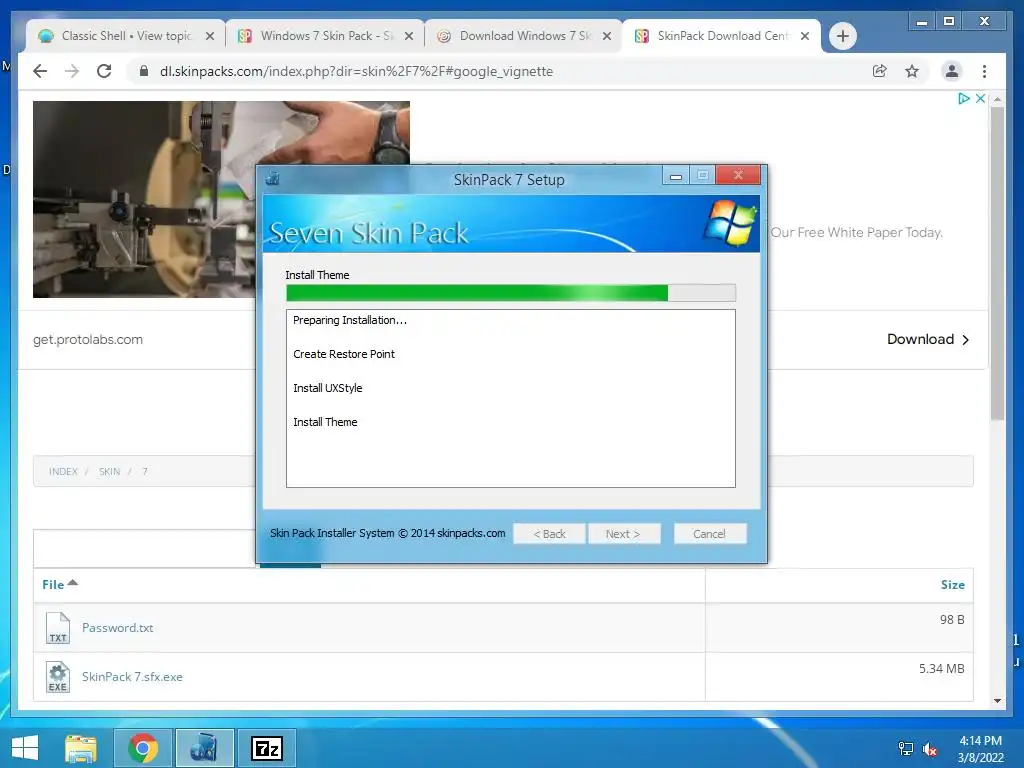1024x768 pixels.
Task: Select the SkinPack Download Center tab
Action: click(722, 36)
